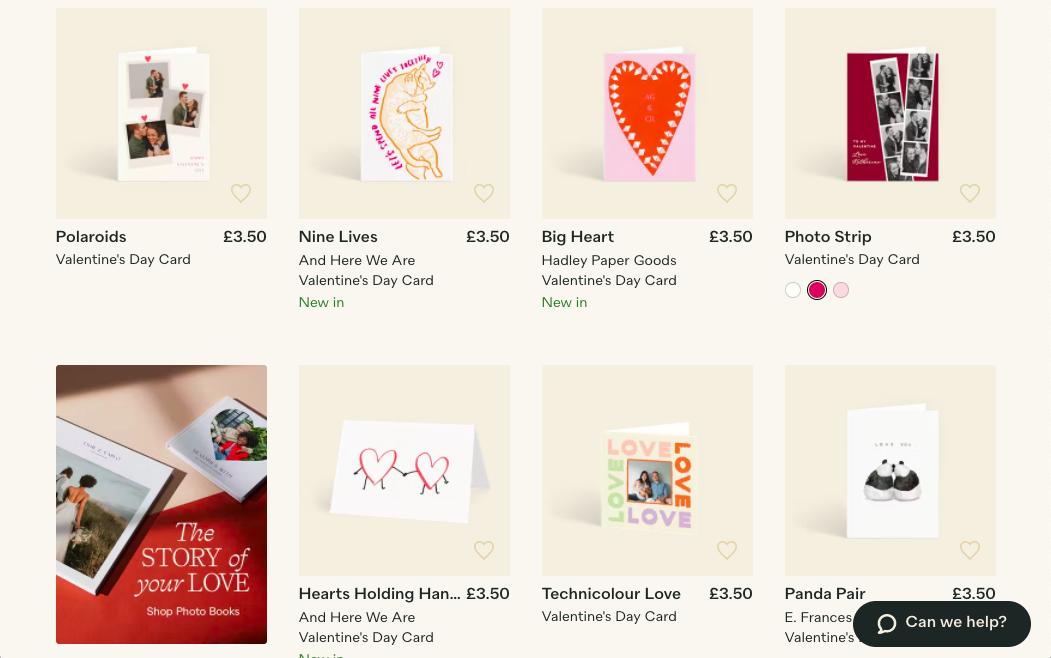1051x658 pixels.
Task: Select white colour for Photo Strip card
Action: click(793, 290)
